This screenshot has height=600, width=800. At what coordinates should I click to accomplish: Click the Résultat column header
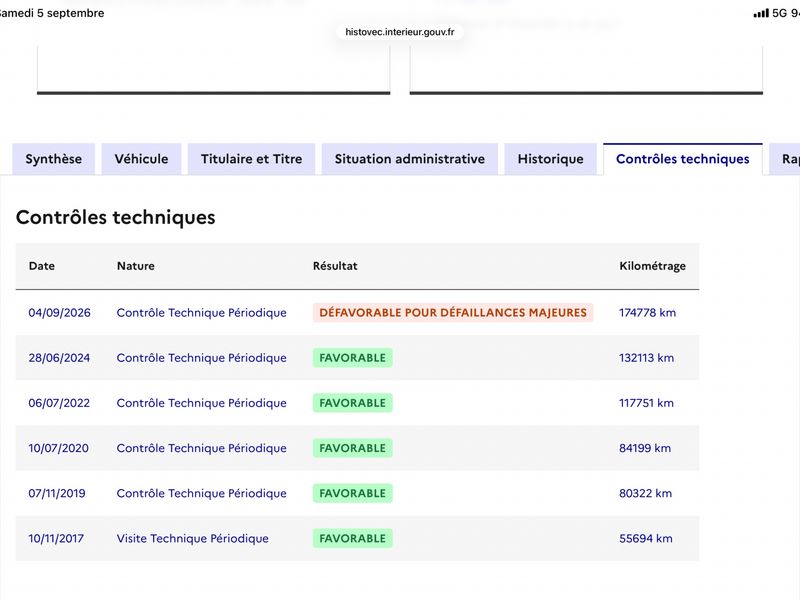pyautogui.click(x=335, y=266)
